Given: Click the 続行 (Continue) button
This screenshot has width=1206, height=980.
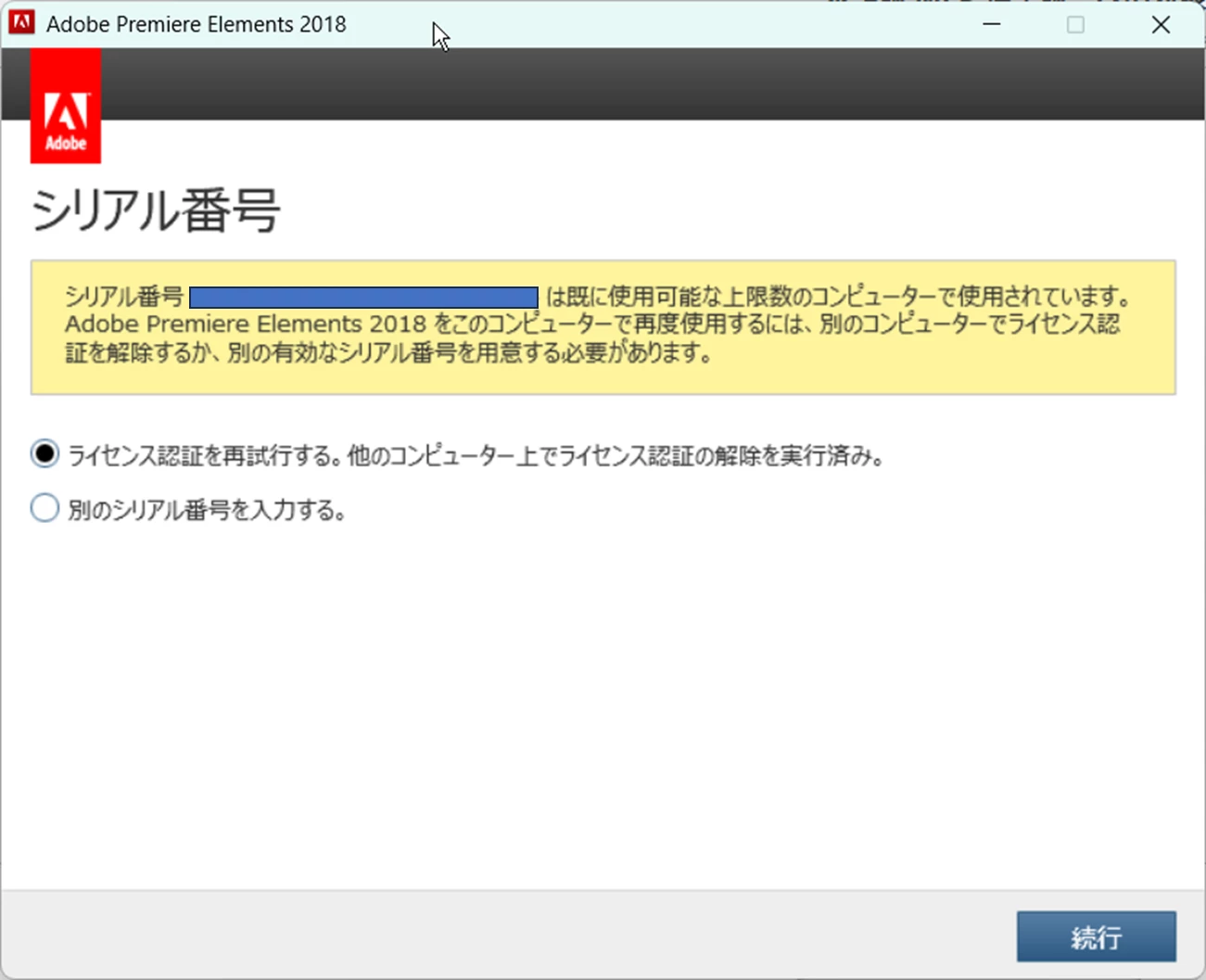Looking at the screenshot, I should tap(1097, 936).
